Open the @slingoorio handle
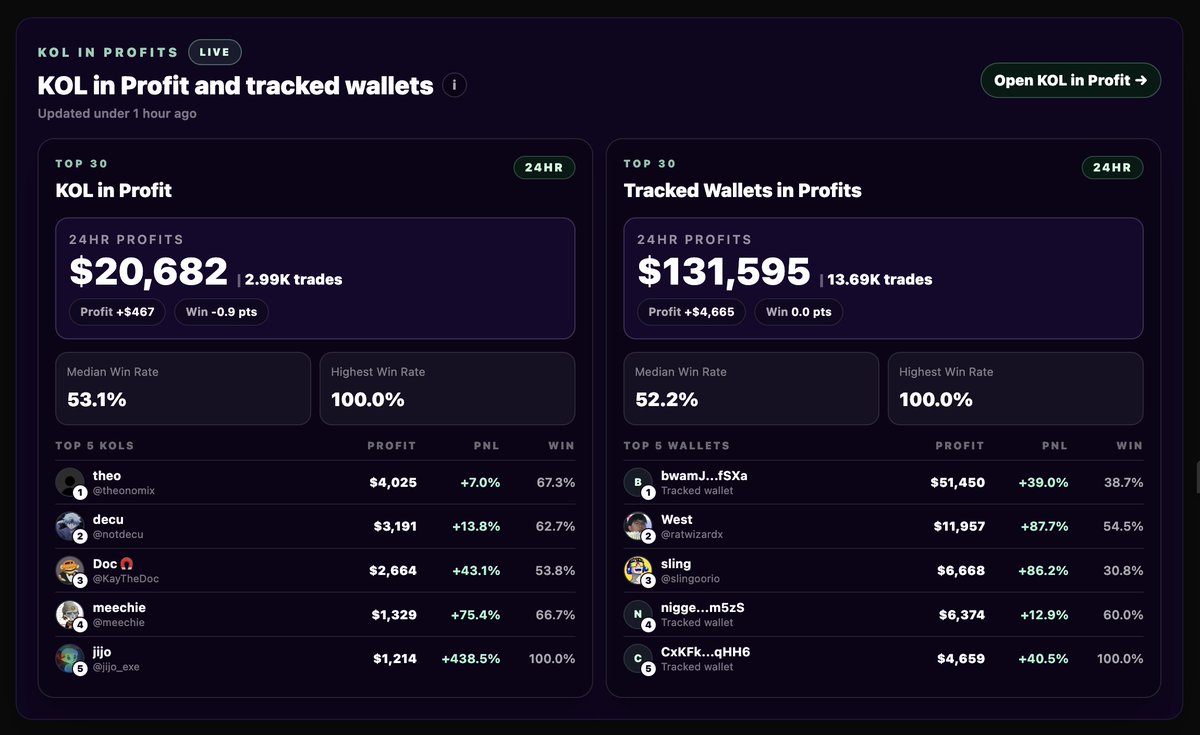The width and height of the screenshot is (1200, 735). (690, 579)
